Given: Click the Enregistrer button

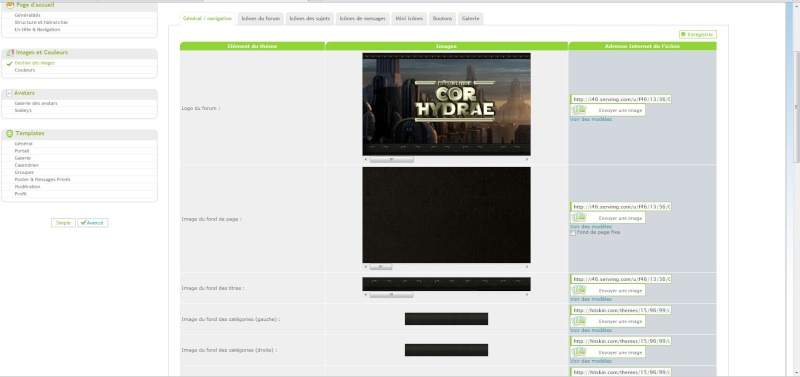Looking at the screenshot, I should (x=697, y=35).
